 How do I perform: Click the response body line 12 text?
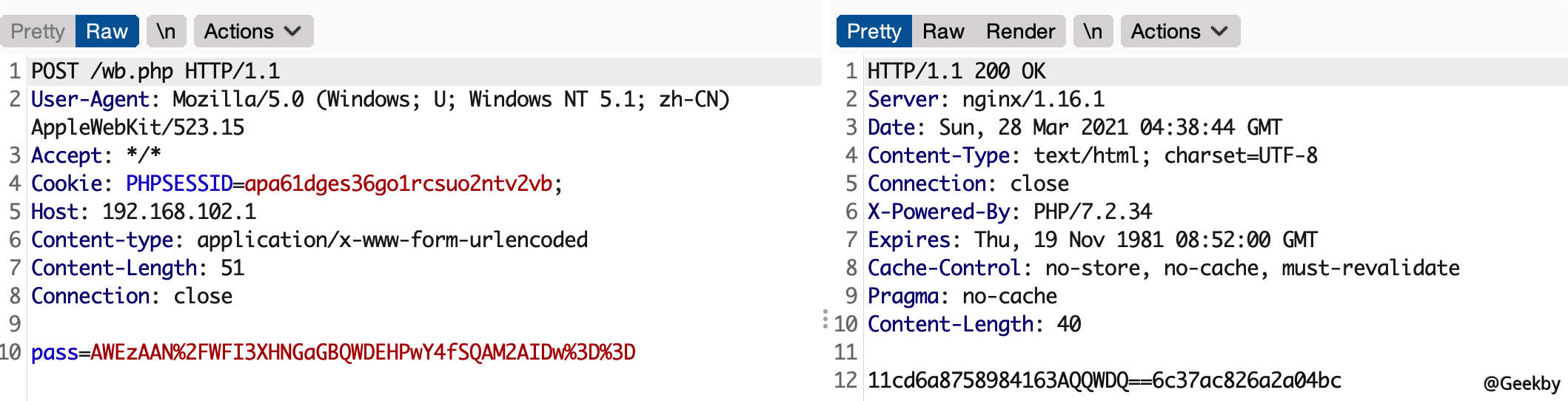tap(1105, 380)
